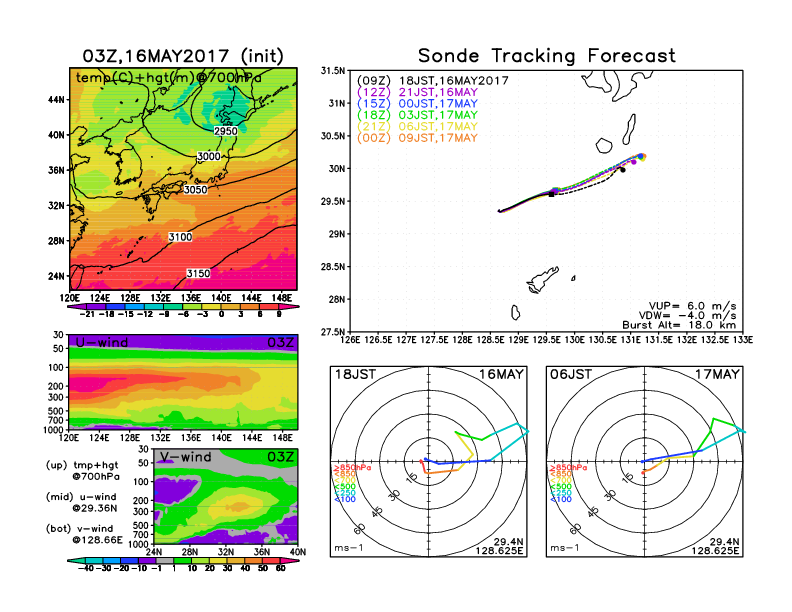
Task: Click the teal left end of wind color bar
Action: 77,560
